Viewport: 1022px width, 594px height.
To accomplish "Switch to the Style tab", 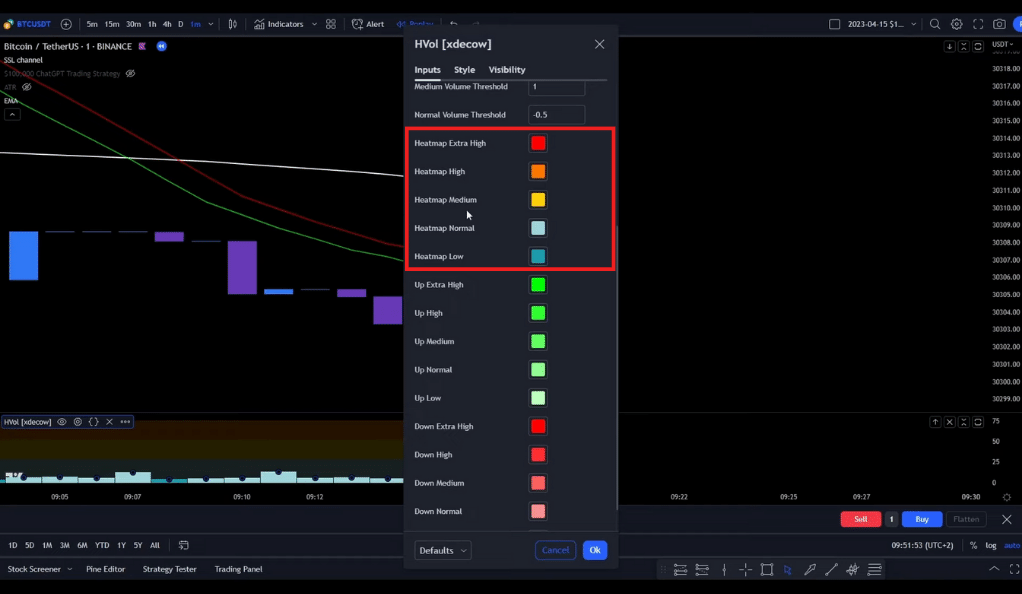I will coord(465,70).
